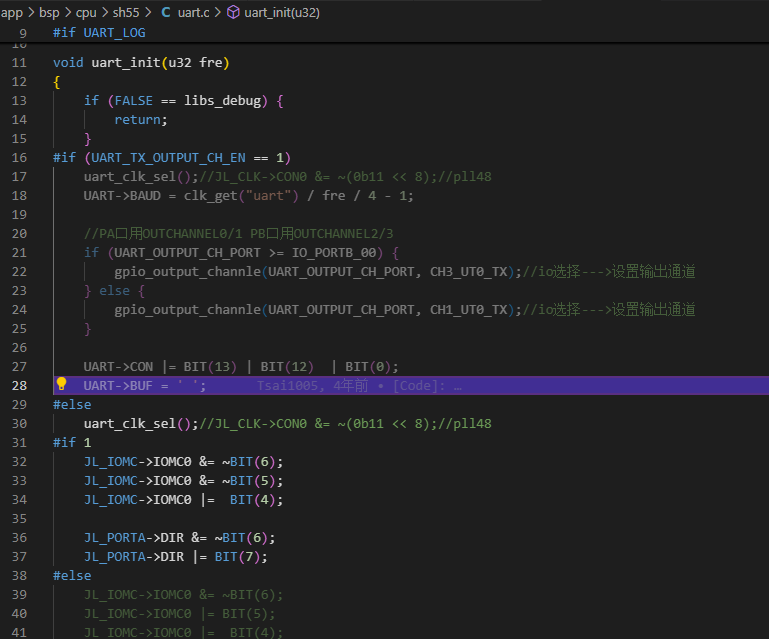Click 'CH1_UT0_TX' on line 24
769x639 pixels.
(x=468, y=309)
